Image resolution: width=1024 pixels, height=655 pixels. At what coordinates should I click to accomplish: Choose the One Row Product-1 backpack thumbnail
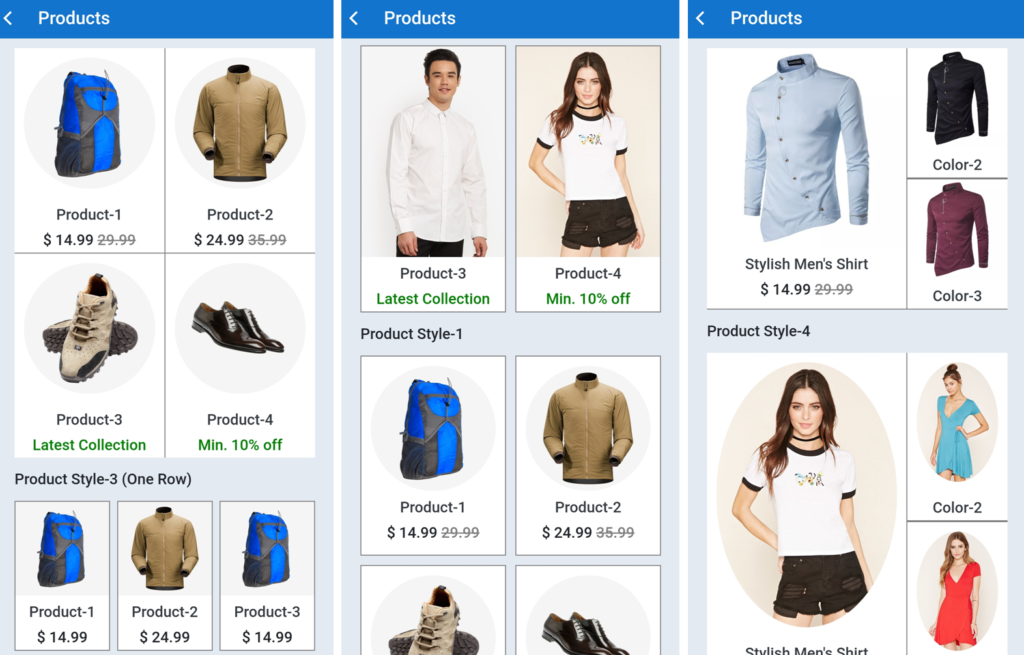[x=62, y=549]
